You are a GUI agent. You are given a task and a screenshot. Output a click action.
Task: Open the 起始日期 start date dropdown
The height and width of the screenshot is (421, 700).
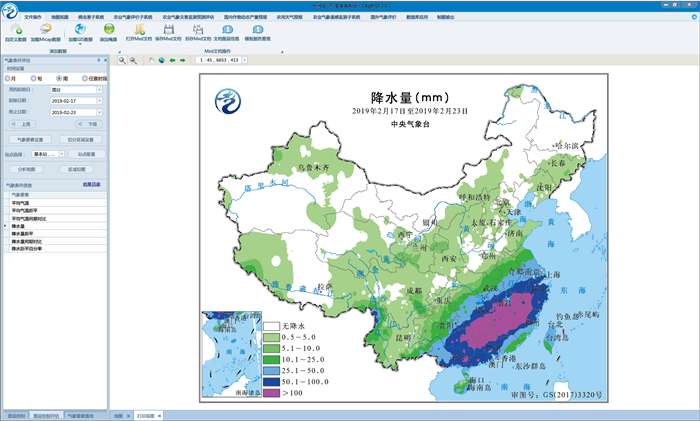pos(100,101)
